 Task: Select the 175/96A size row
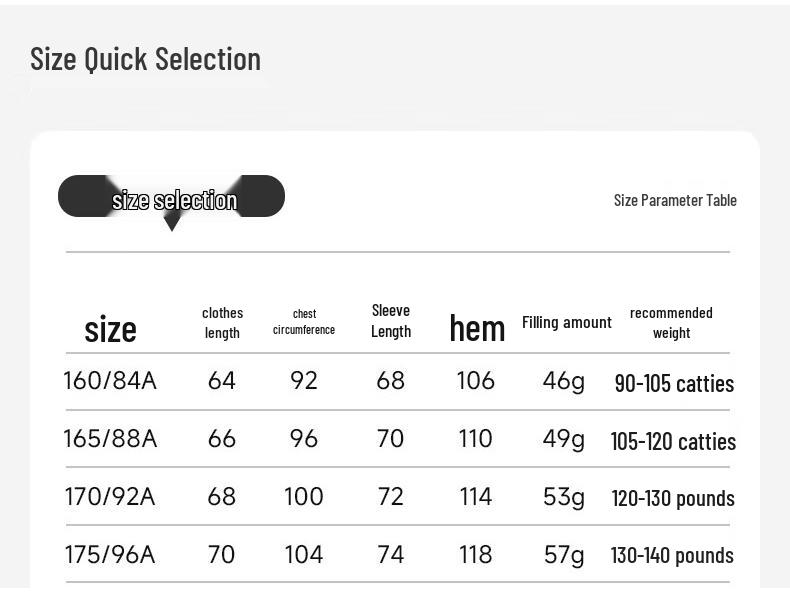tap(110, 555)
